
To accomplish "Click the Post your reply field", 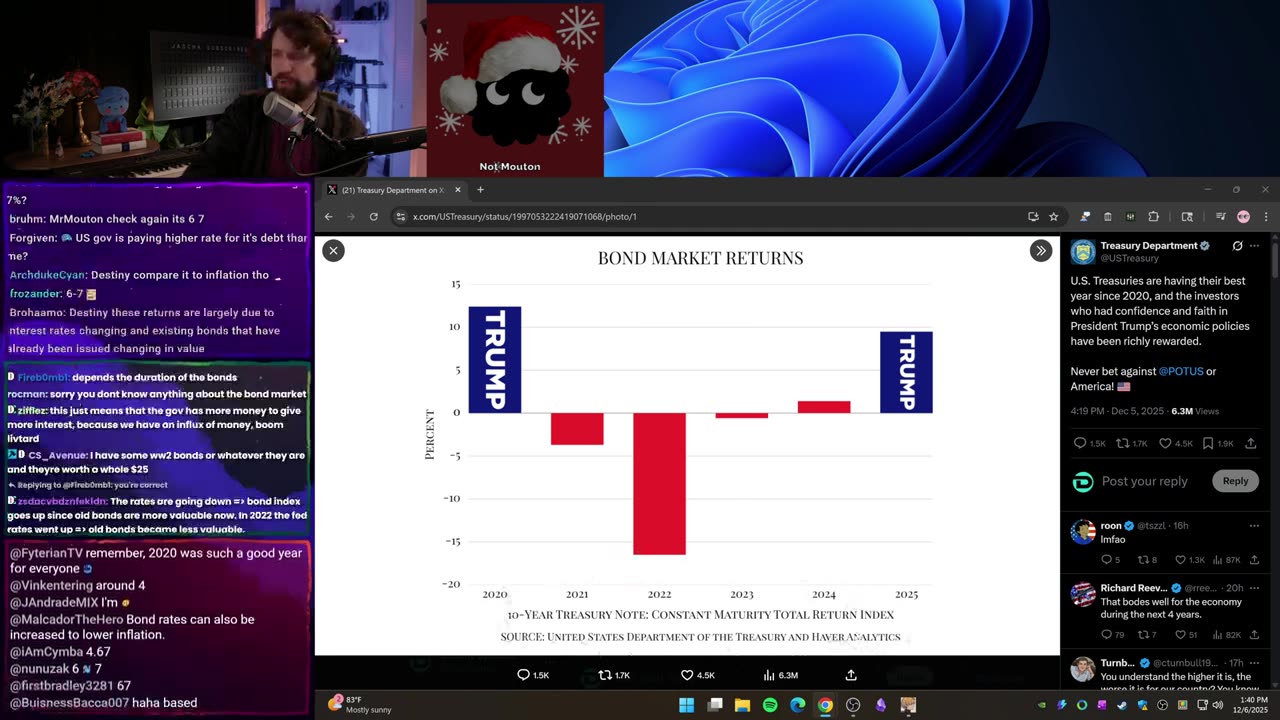I will point(1145,481).
